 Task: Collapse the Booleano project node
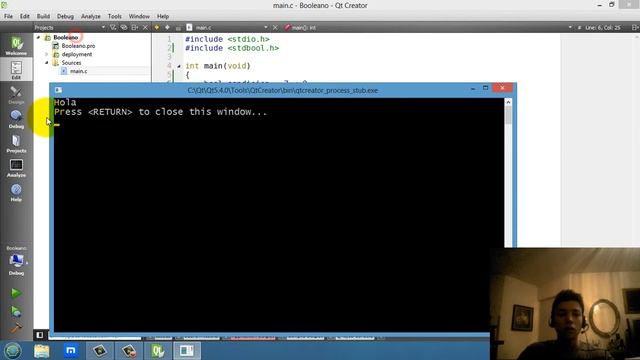pyautogui.click(x=39, y=37)
